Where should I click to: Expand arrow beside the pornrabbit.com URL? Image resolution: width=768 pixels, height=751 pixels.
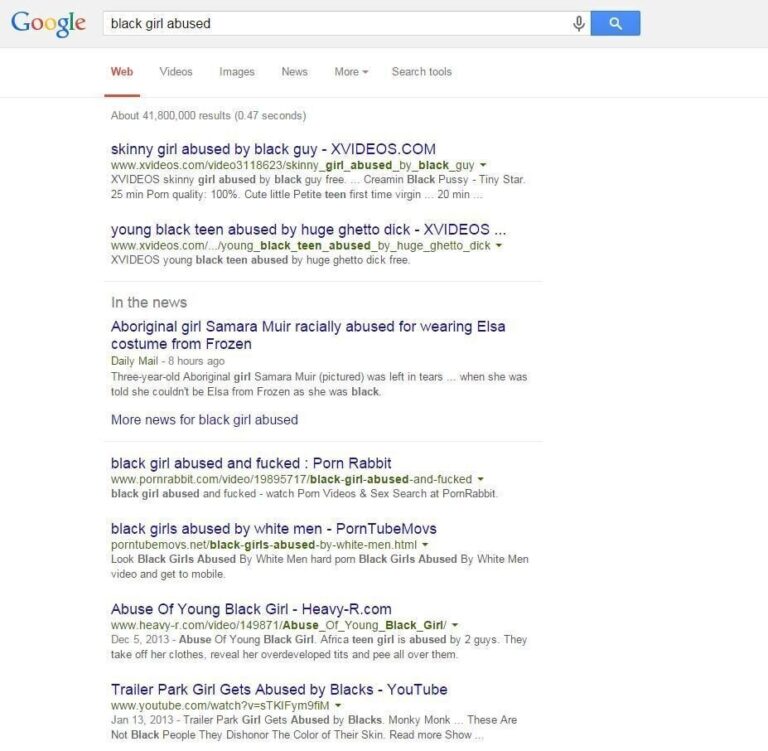(x=480, y=479)
